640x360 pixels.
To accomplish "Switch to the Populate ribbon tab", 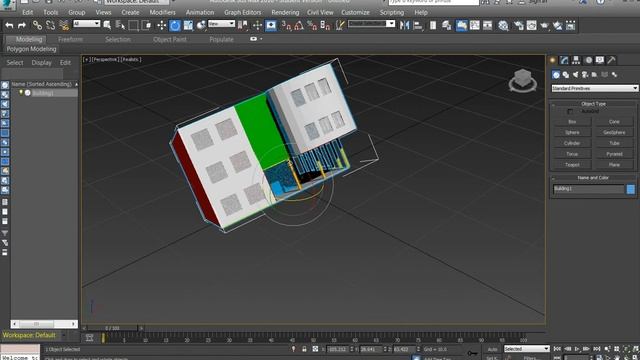I will [222, 40].
